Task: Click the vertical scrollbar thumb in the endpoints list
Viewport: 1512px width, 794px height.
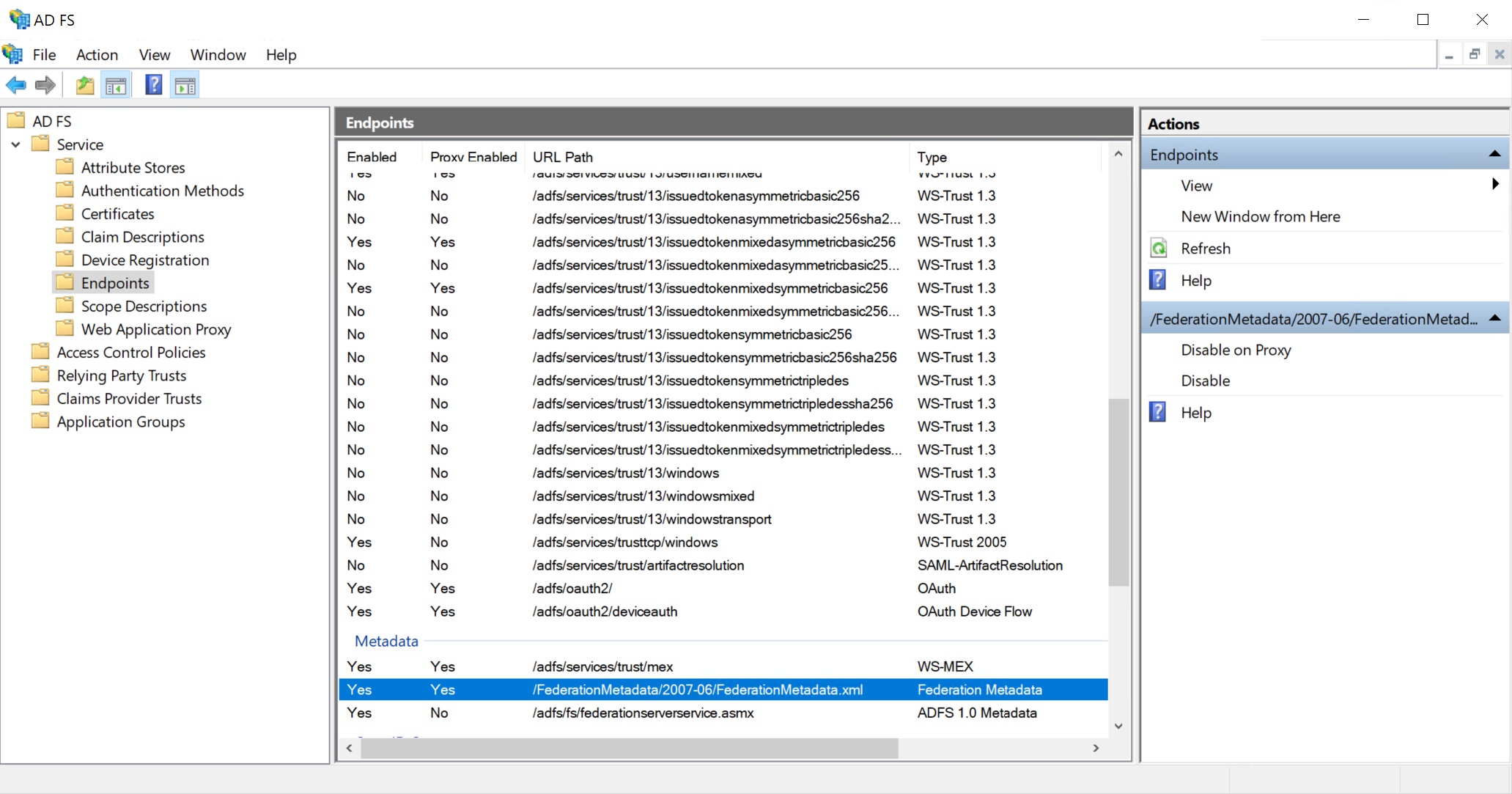Action: [x=1118, y=492]
